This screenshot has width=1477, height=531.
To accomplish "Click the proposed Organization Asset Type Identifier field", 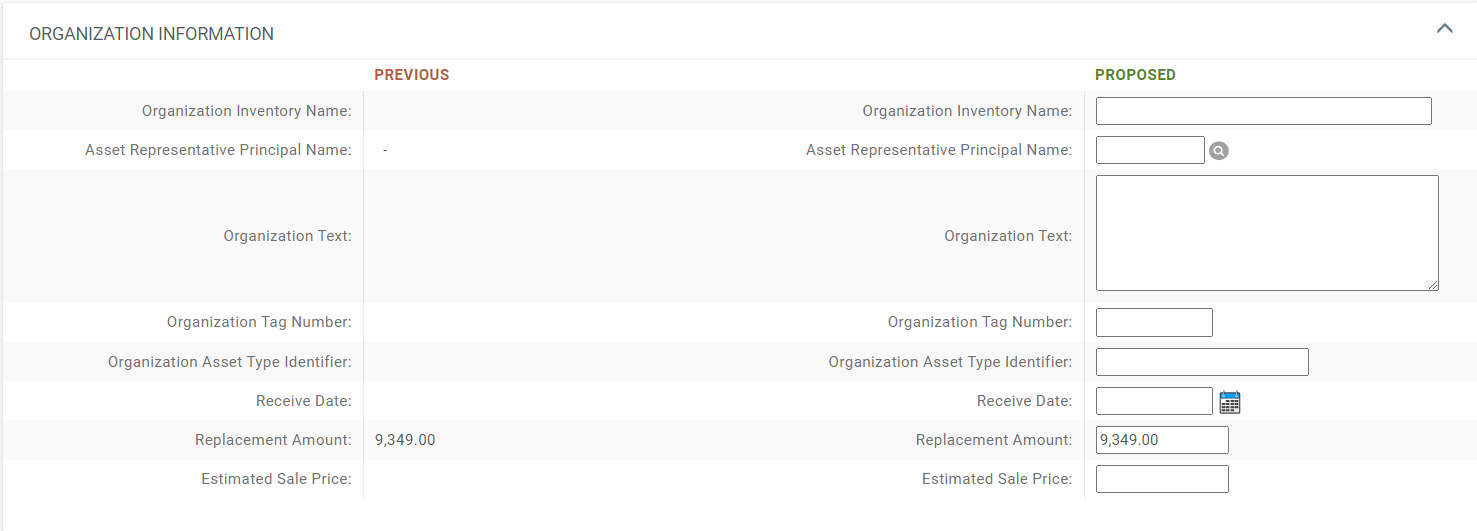I will [x=1202, y=362].
